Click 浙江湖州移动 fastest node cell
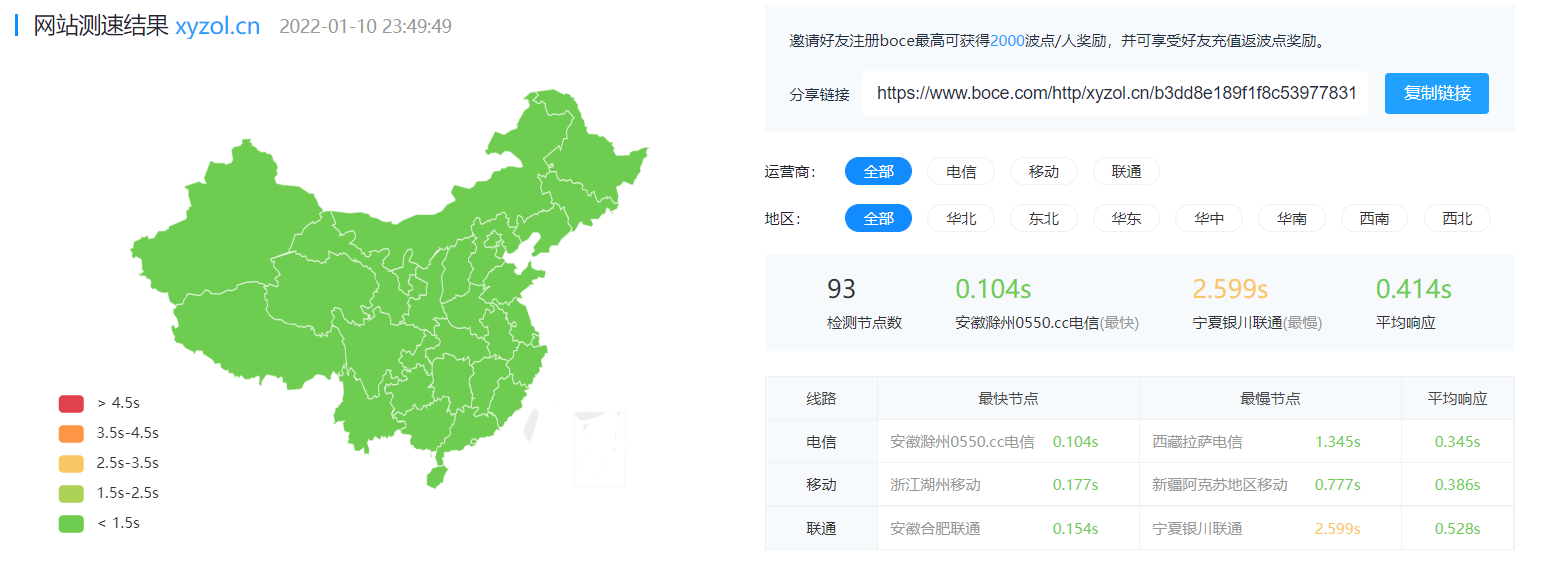Image resolution: width=1551 pixels, height=571 pixels. click(935, 484)
